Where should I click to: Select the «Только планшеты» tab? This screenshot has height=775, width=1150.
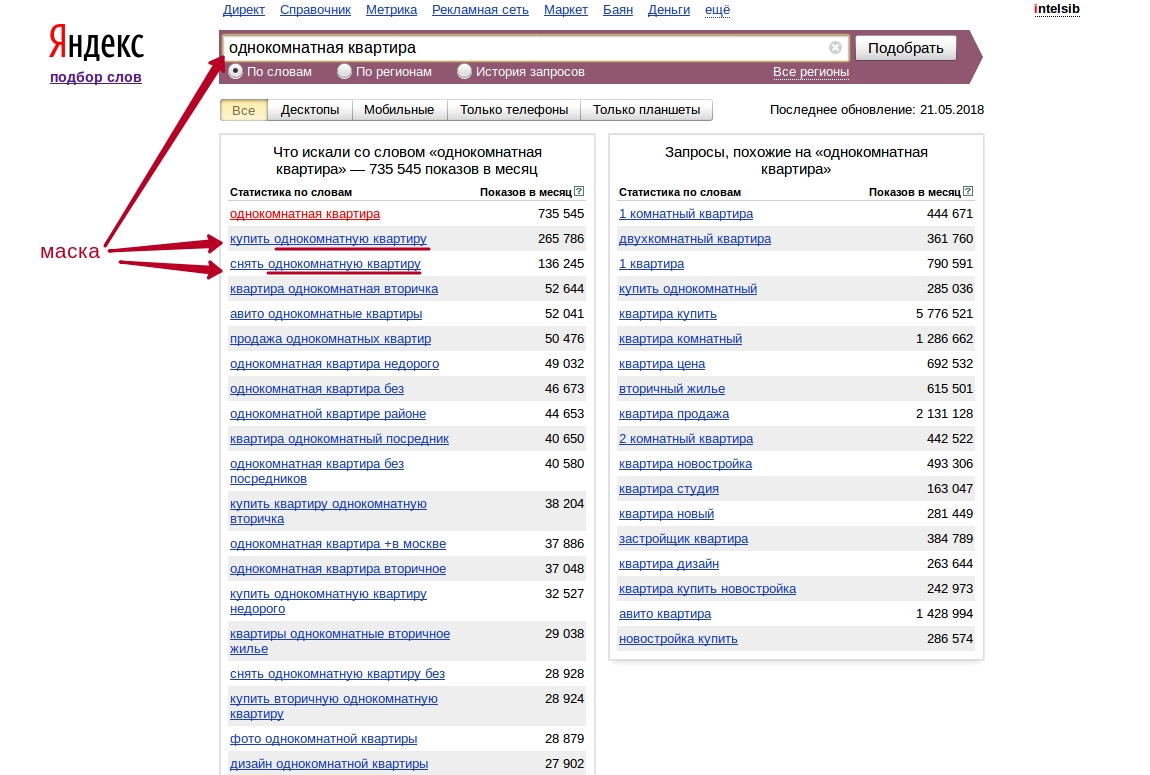647,110
